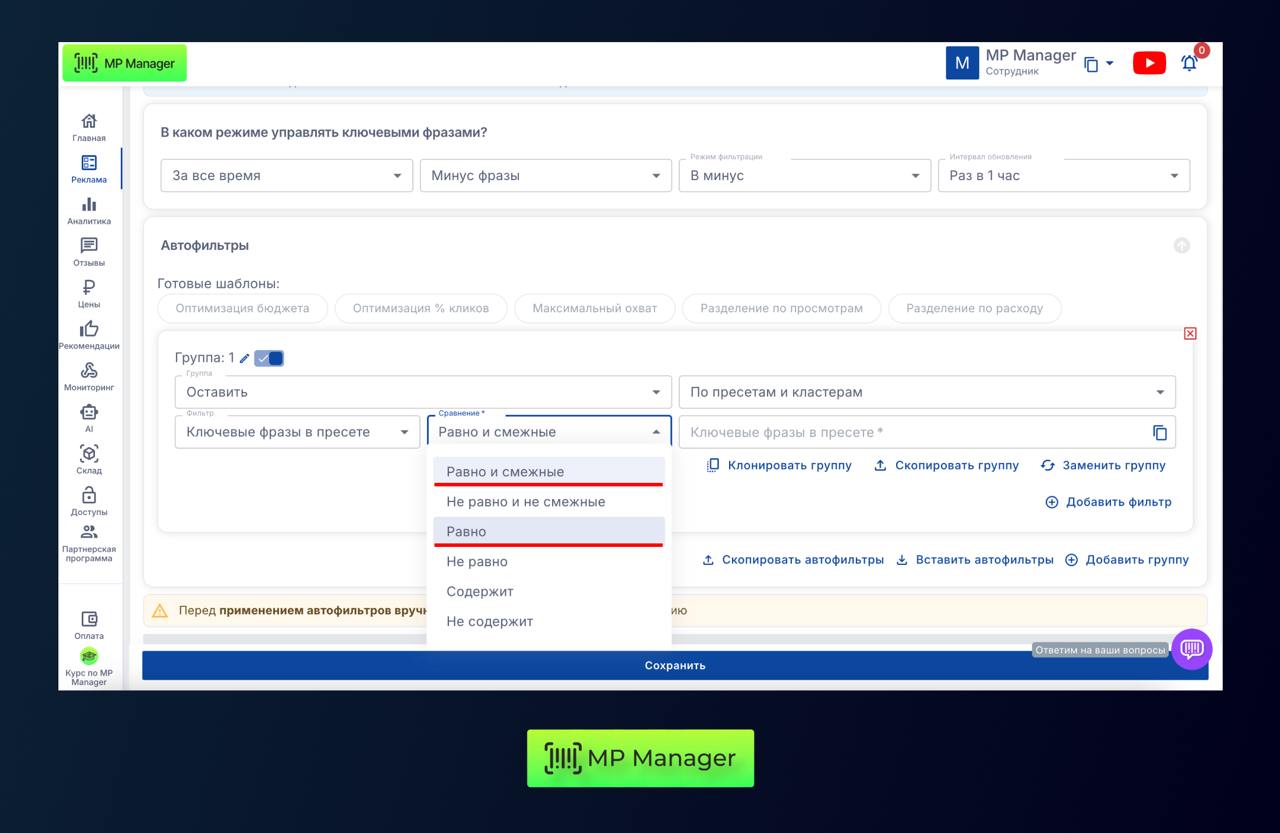This screenshot has width=1280, height=833.
Task: Open the Раз в 1 час interval dropdown
Action: tap(1063, 175)
